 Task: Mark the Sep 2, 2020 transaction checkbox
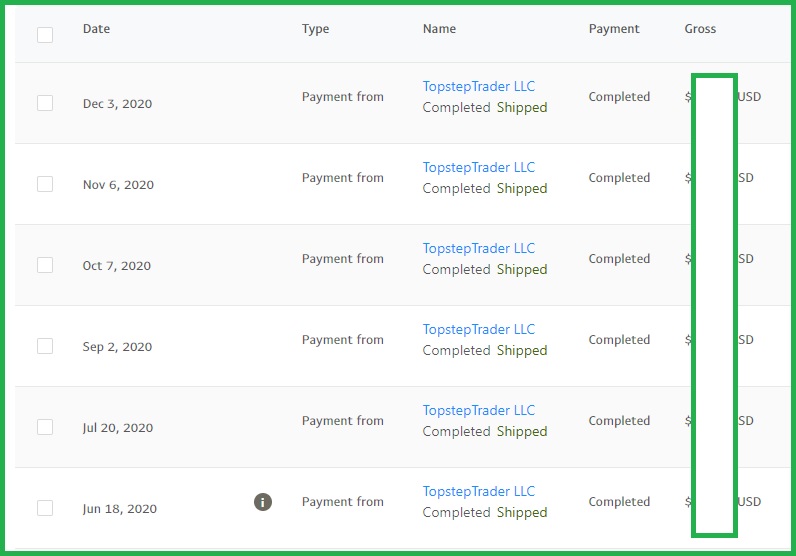[x=45, y=346]
